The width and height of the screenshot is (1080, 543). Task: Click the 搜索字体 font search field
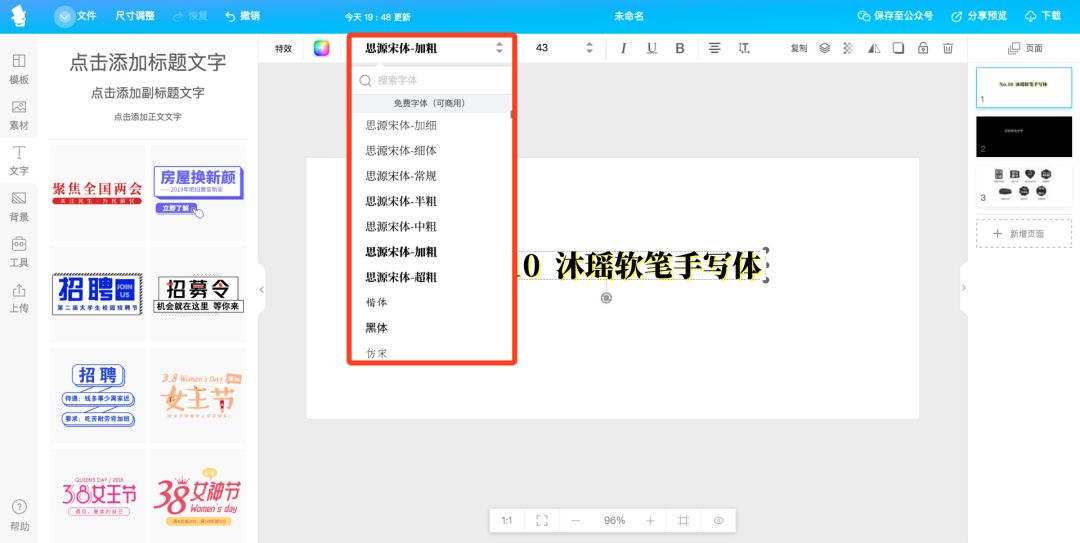pyautogui.click(x=433, y=81)
